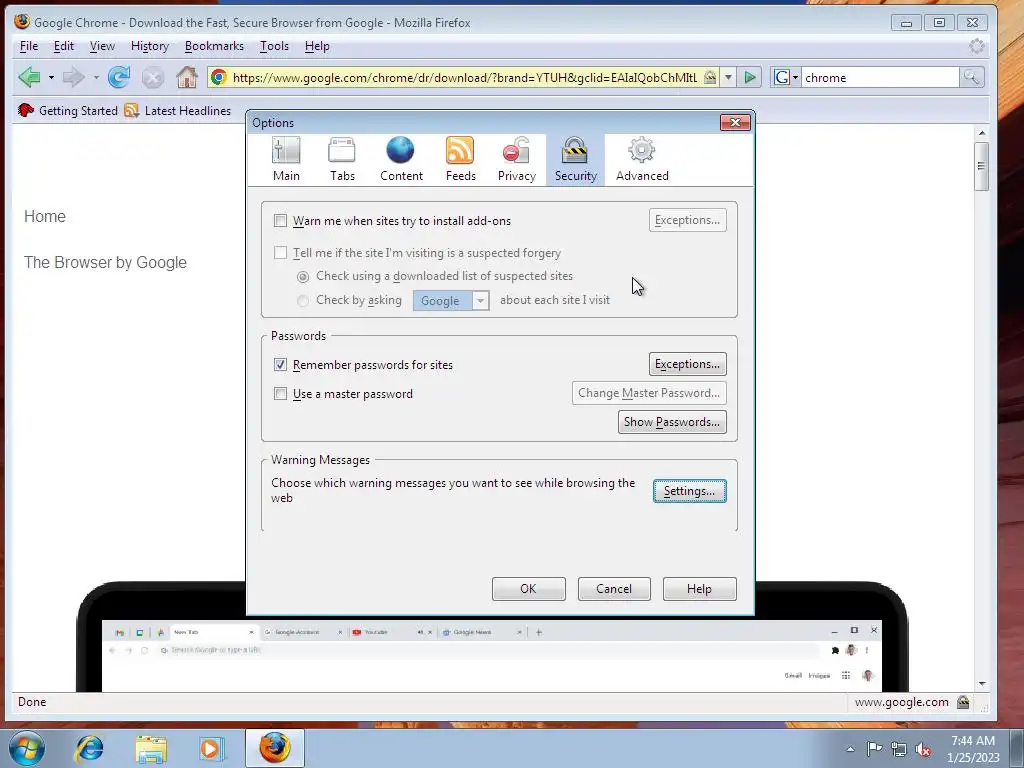Click the Stop loading icon
Screen dimensions: 1024x768
pos(153,78)
